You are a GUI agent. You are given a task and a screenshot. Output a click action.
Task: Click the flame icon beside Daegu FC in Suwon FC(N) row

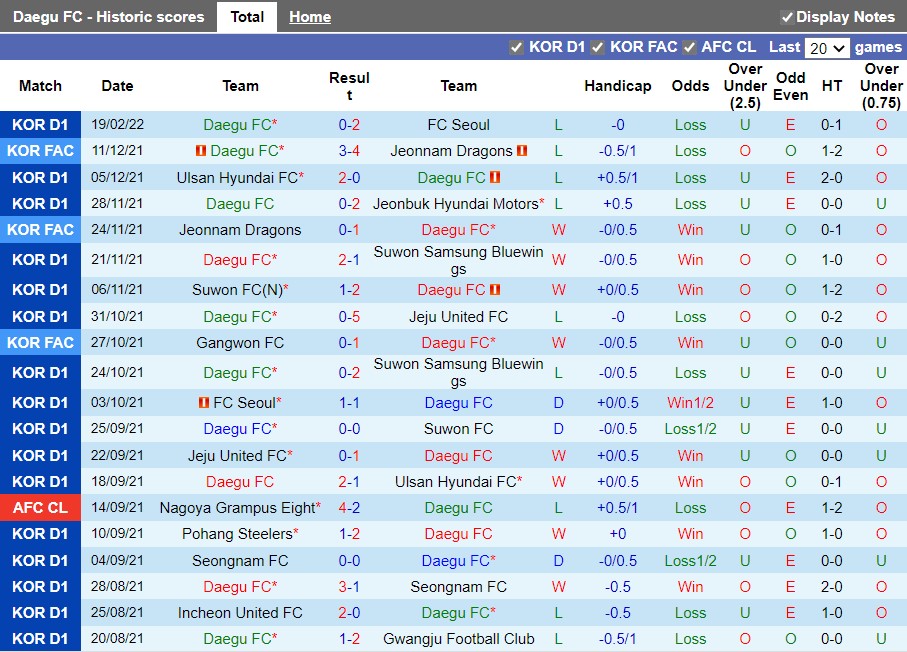click(x=497, y=290)
